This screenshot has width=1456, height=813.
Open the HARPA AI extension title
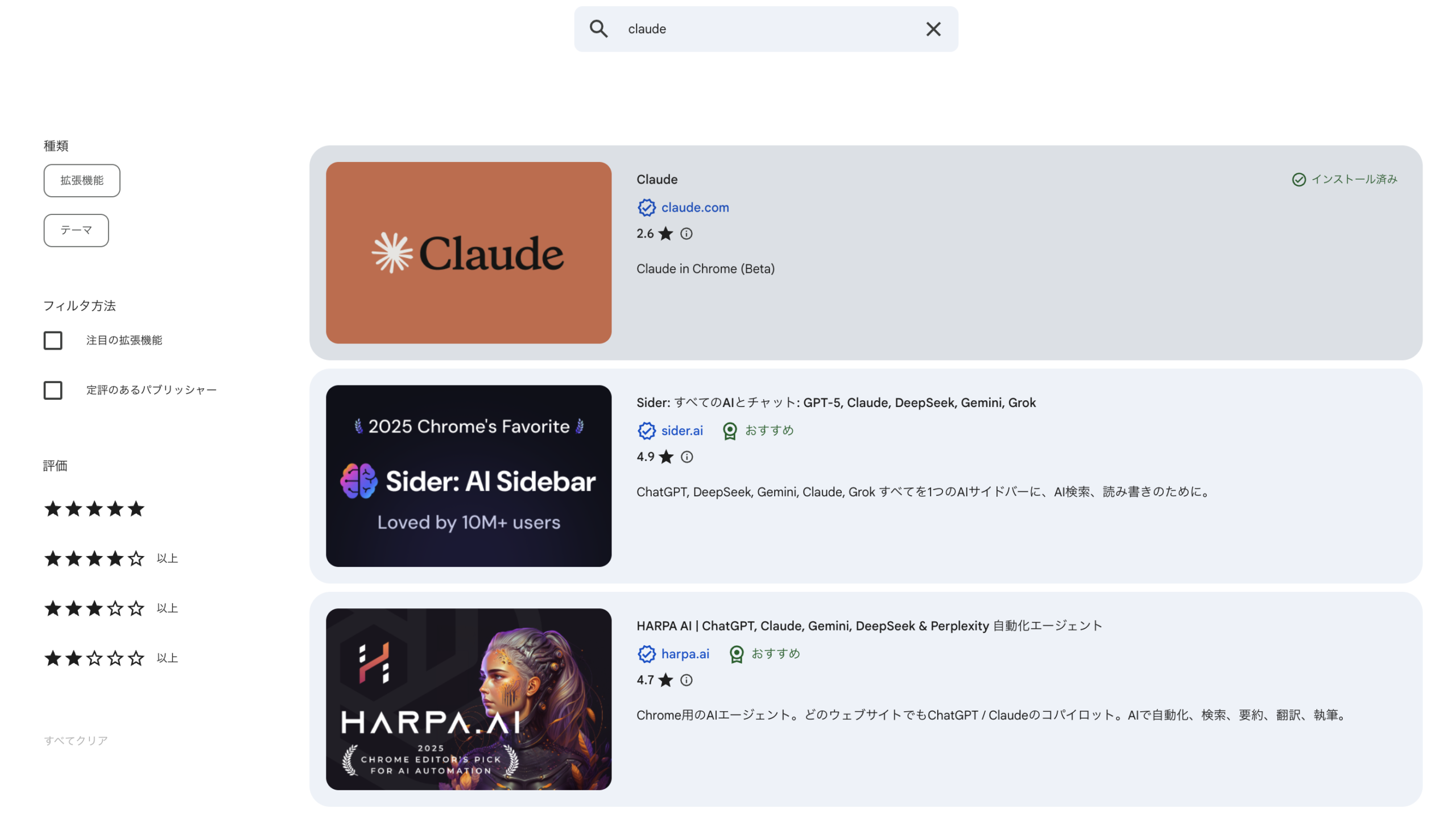pyautogui.click(x=869, y=625)
